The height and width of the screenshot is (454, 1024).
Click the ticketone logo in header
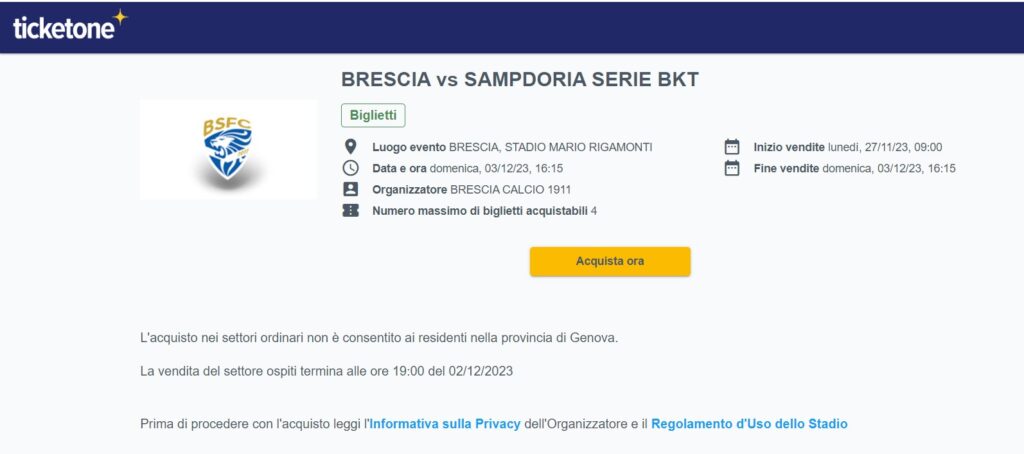[70, 26]
